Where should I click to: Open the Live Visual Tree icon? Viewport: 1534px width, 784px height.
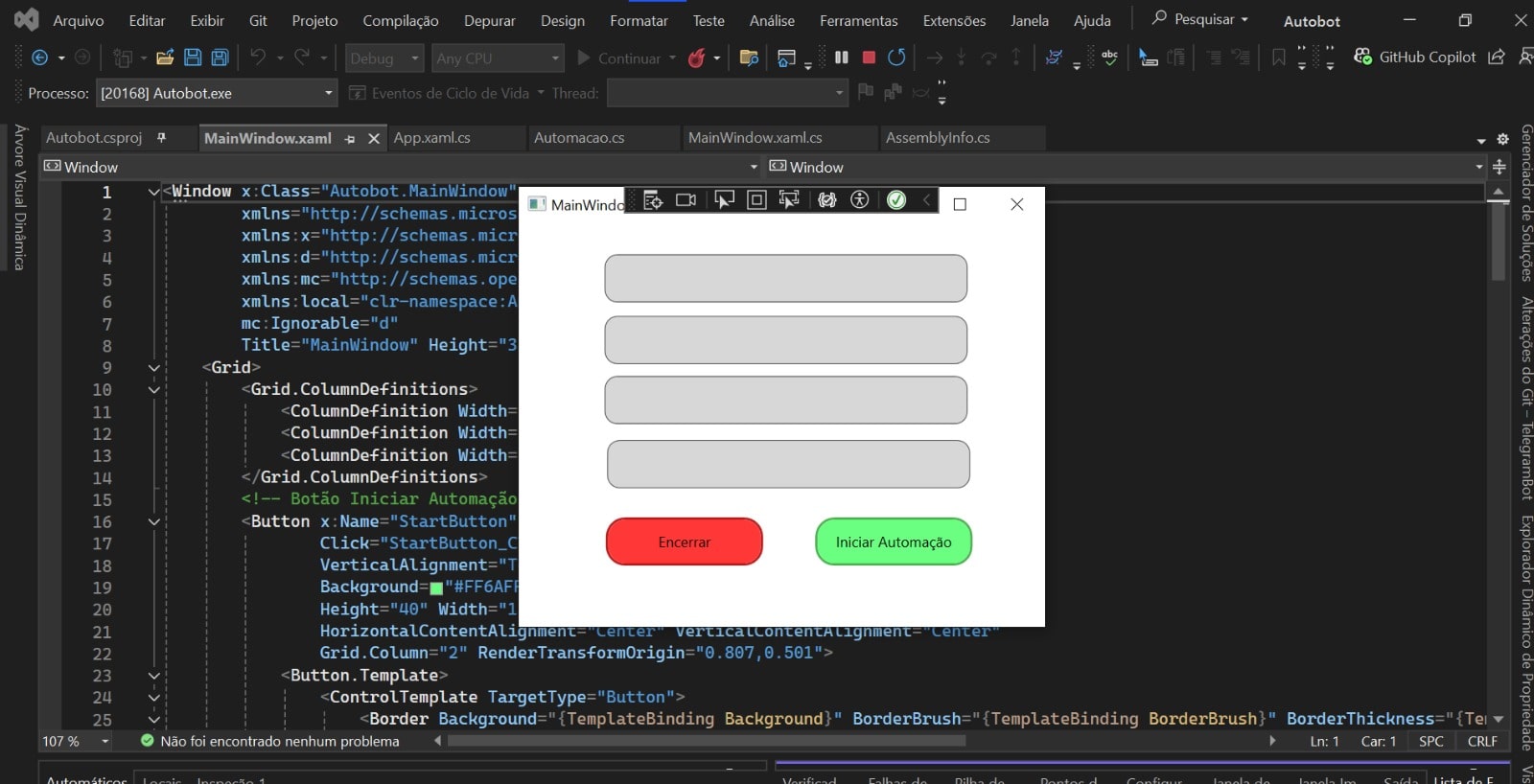[653, 199]
